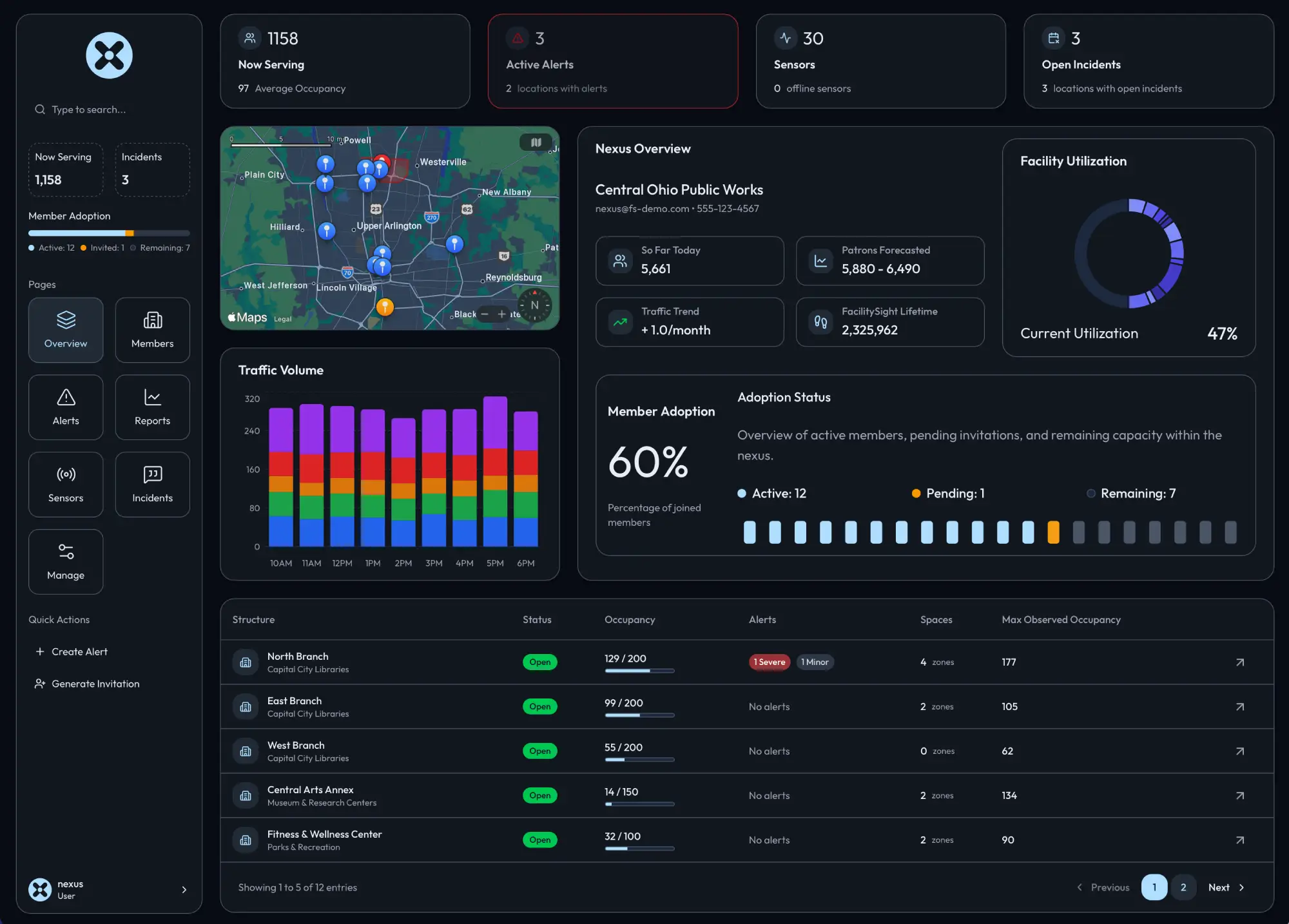Image resolution: width=1289 pixels, height=924 pixels.
Task: Click Generate Invitation
Action: [x=95, y=684]
